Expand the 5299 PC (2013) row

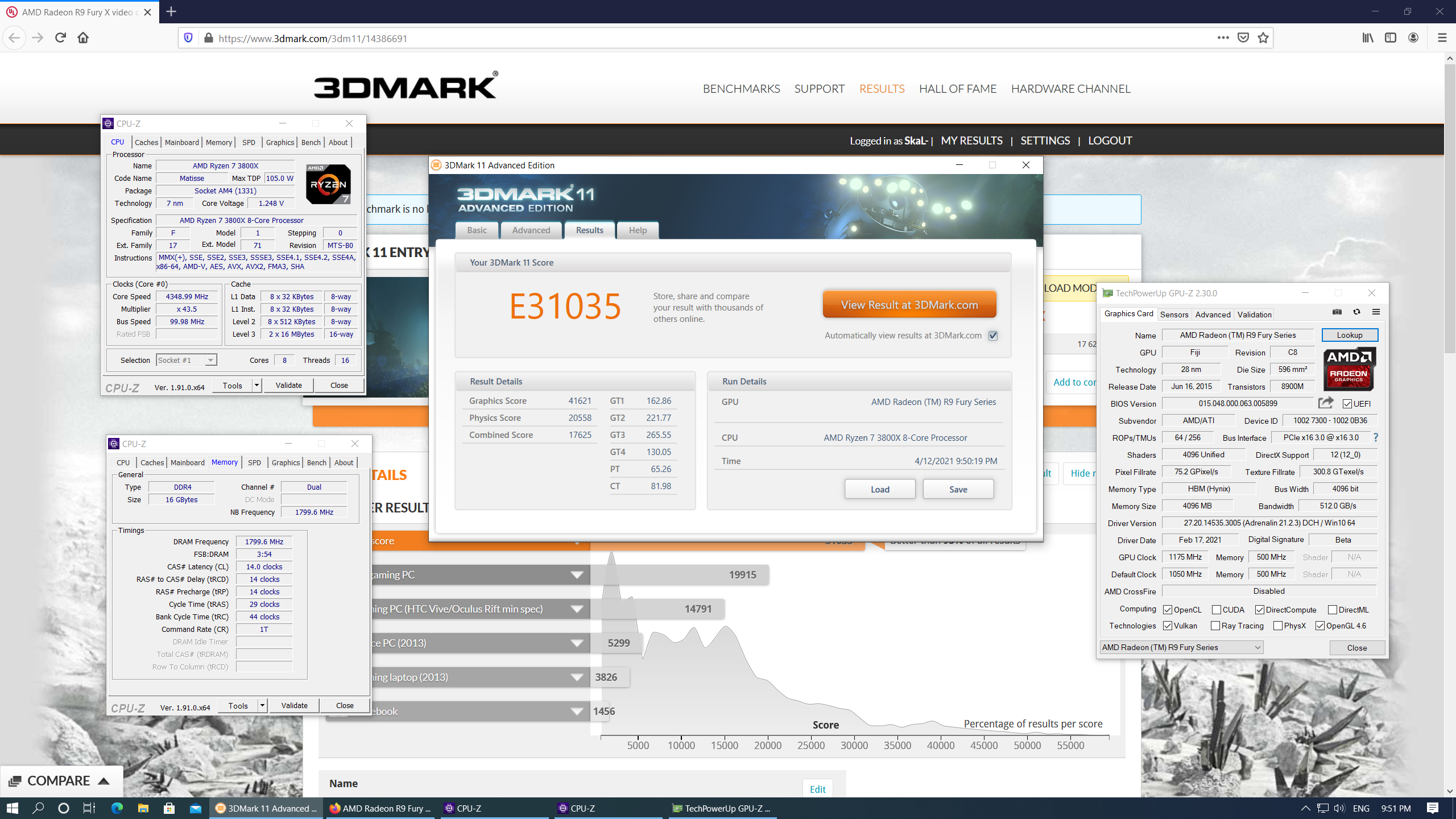coord(577,643)
